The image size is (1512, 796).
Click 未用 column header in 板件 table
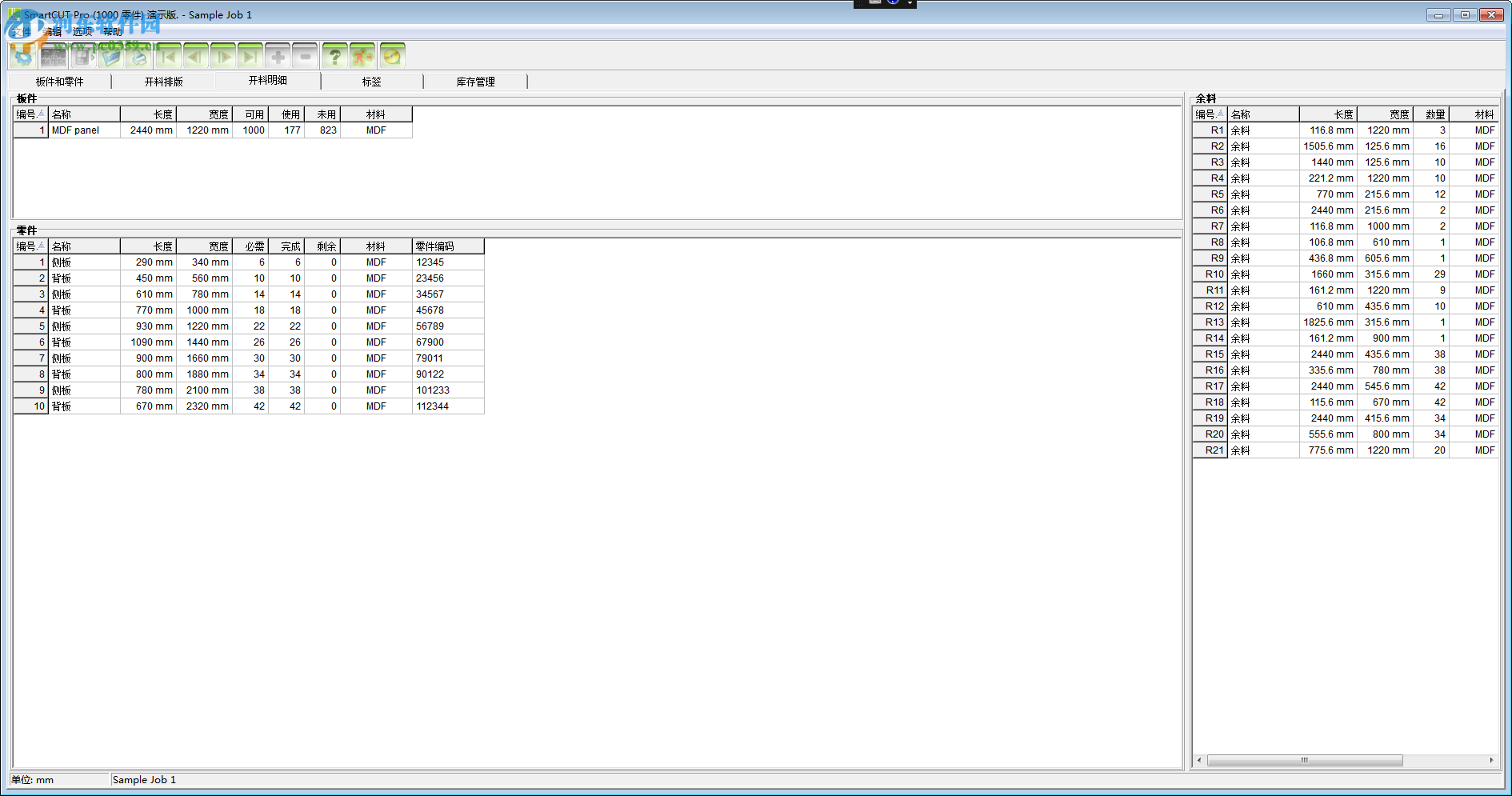tap(322, 114)
